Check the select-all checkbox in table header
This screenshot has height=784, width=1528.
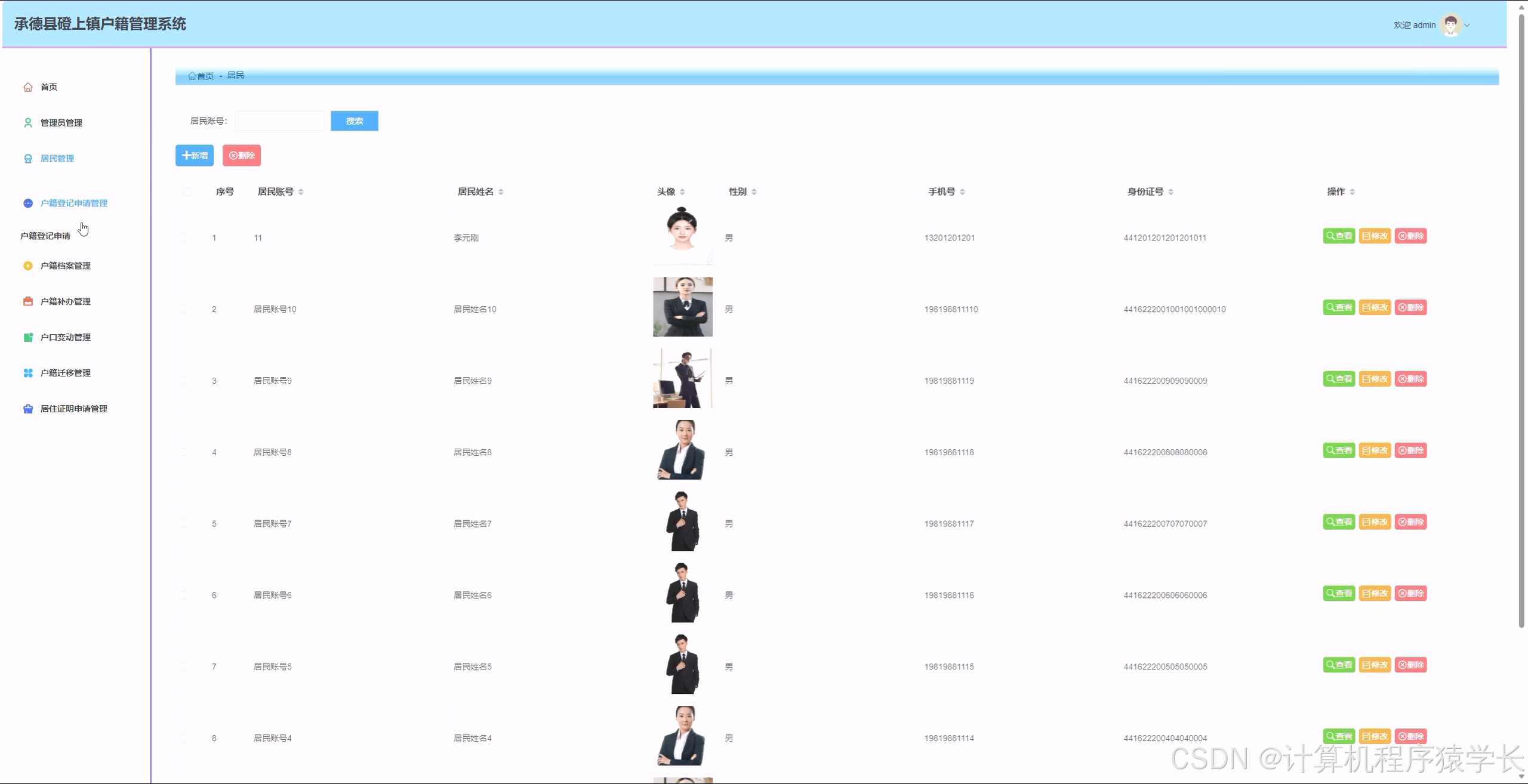coord(187,192)
